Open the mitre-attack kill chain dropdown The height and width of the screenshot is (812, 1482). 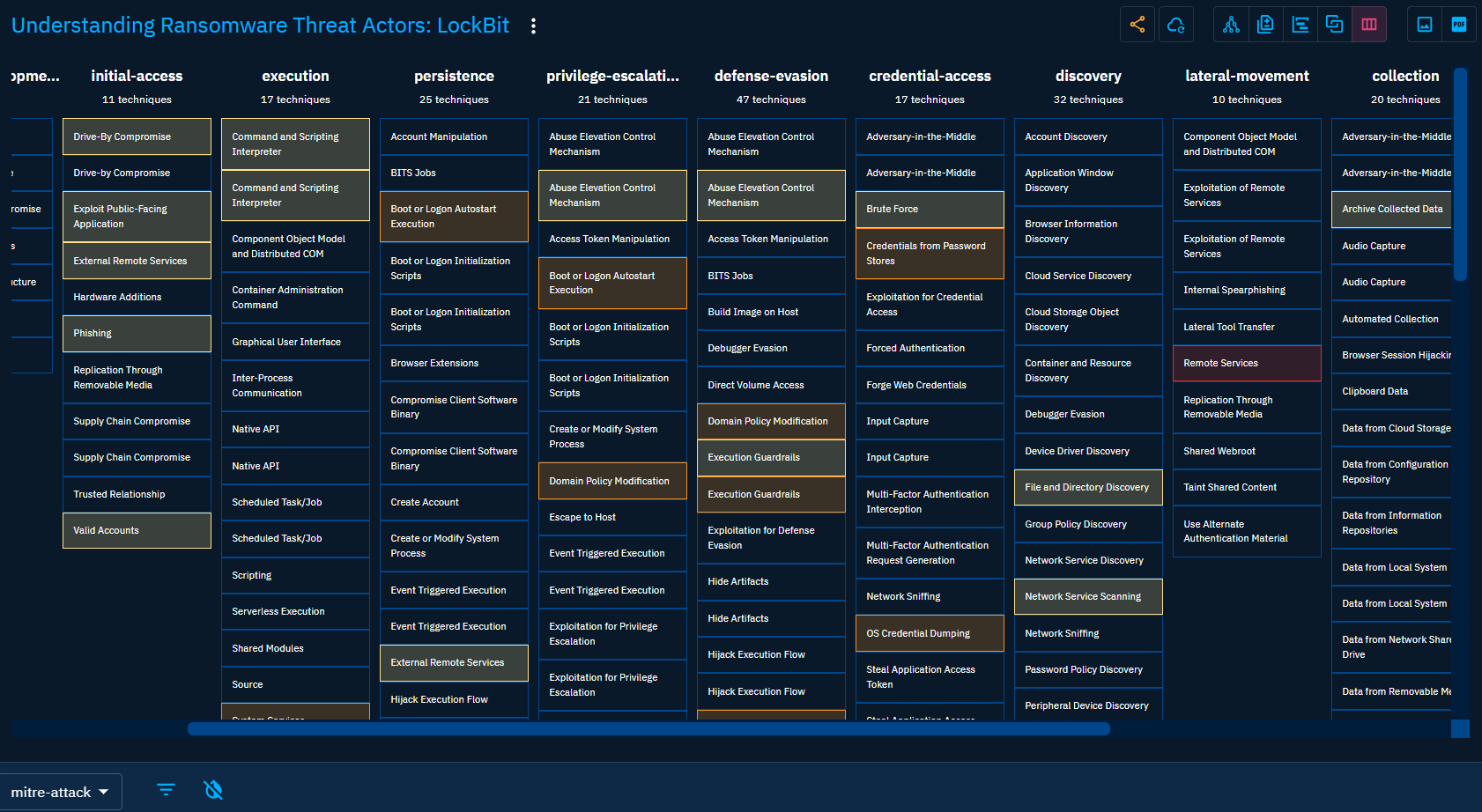60,792
